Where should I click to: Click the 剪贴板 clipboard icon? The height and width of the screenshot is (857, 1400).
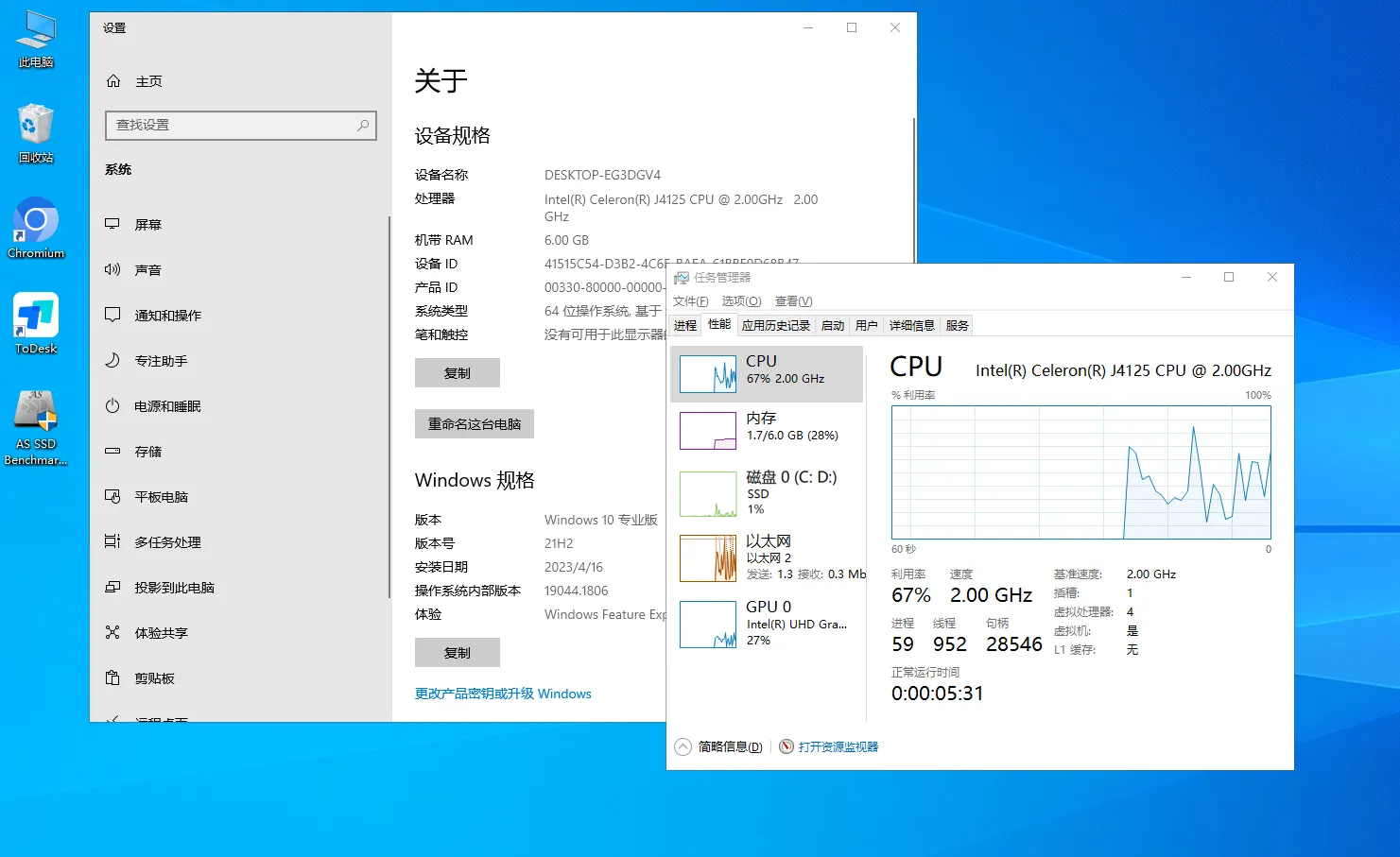tap(112, 677)
